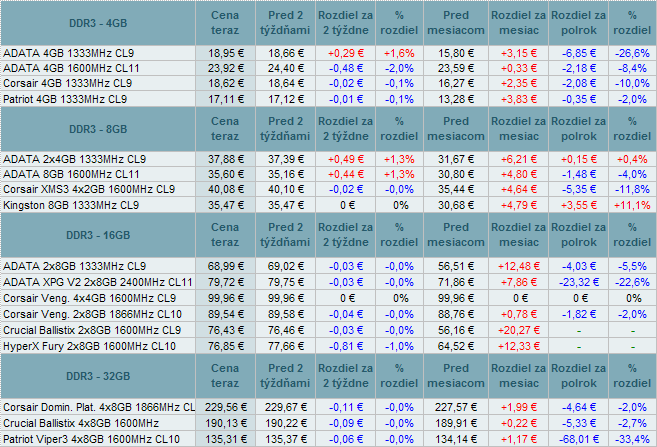Click the Kingston 8GB 1333MHz CL9 row name
This screenshot has width=657, height=447.
point(71,205)
